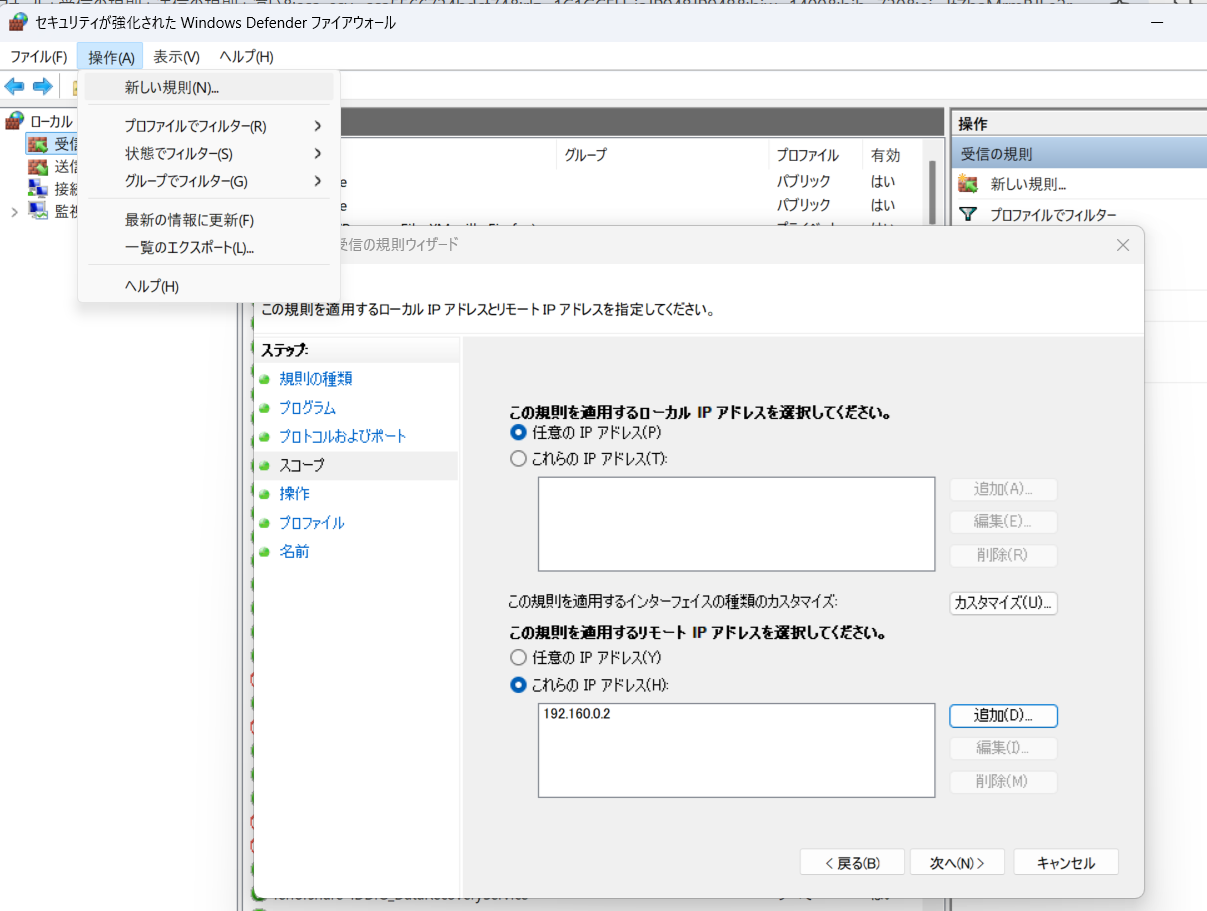Sort by the 有効 column header
Viewport: 1207px width, 911px height.
[x=886, y=155]
